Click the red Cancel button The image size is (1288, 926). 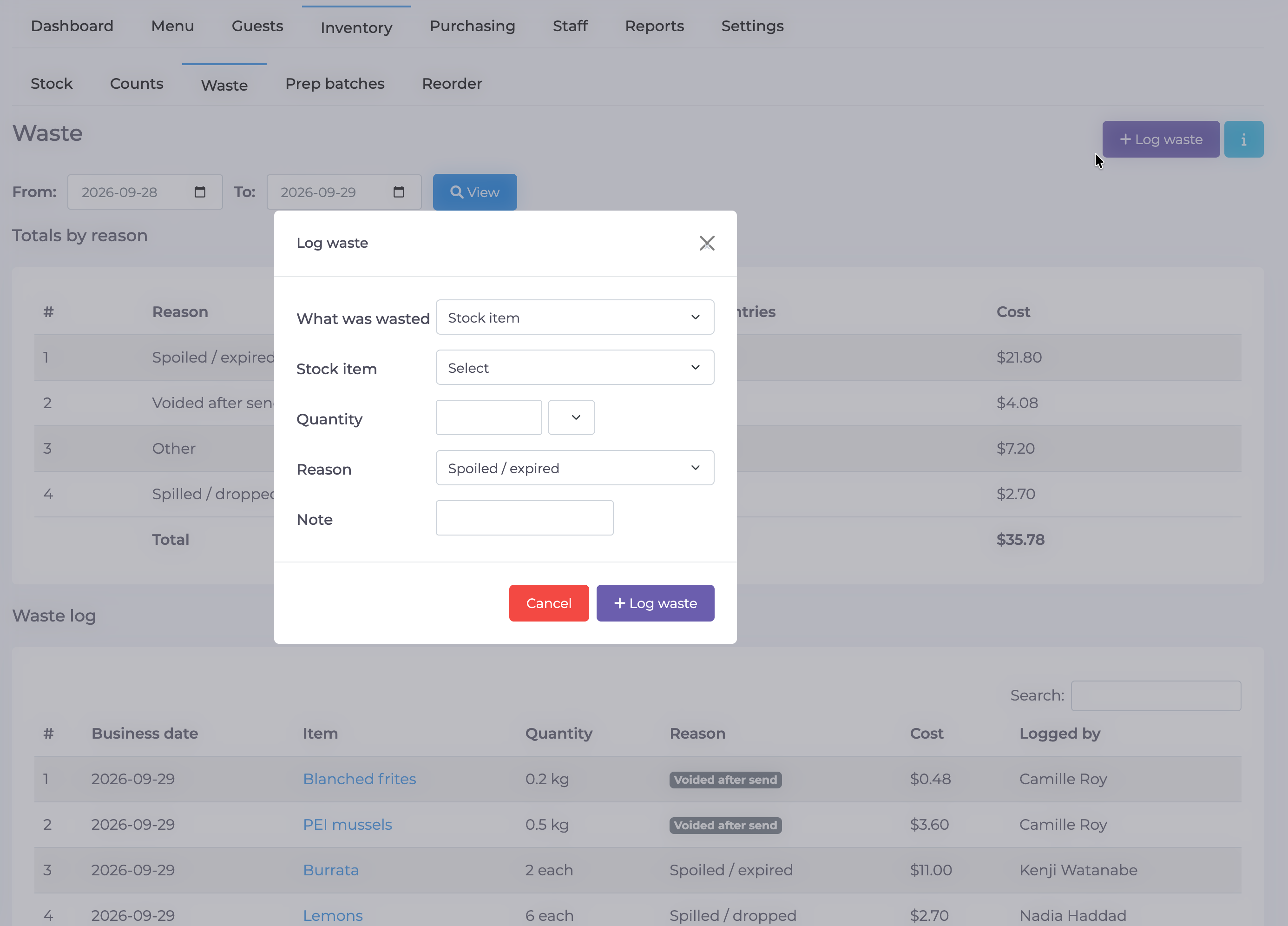pyautogui.click(x=549, y=603)
